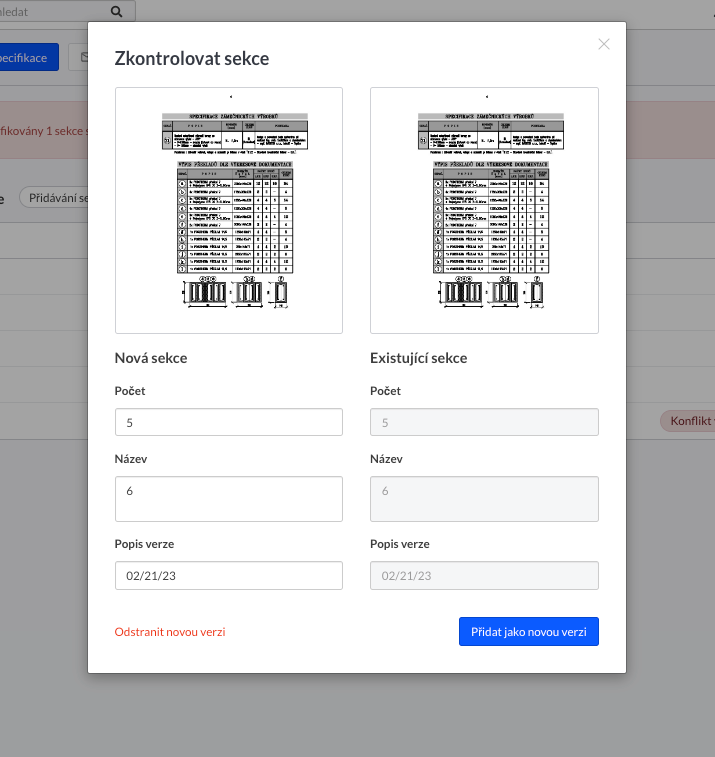Click the envelope icon button
The width and height of the screenshot is (715, 757).
[80, 58]
